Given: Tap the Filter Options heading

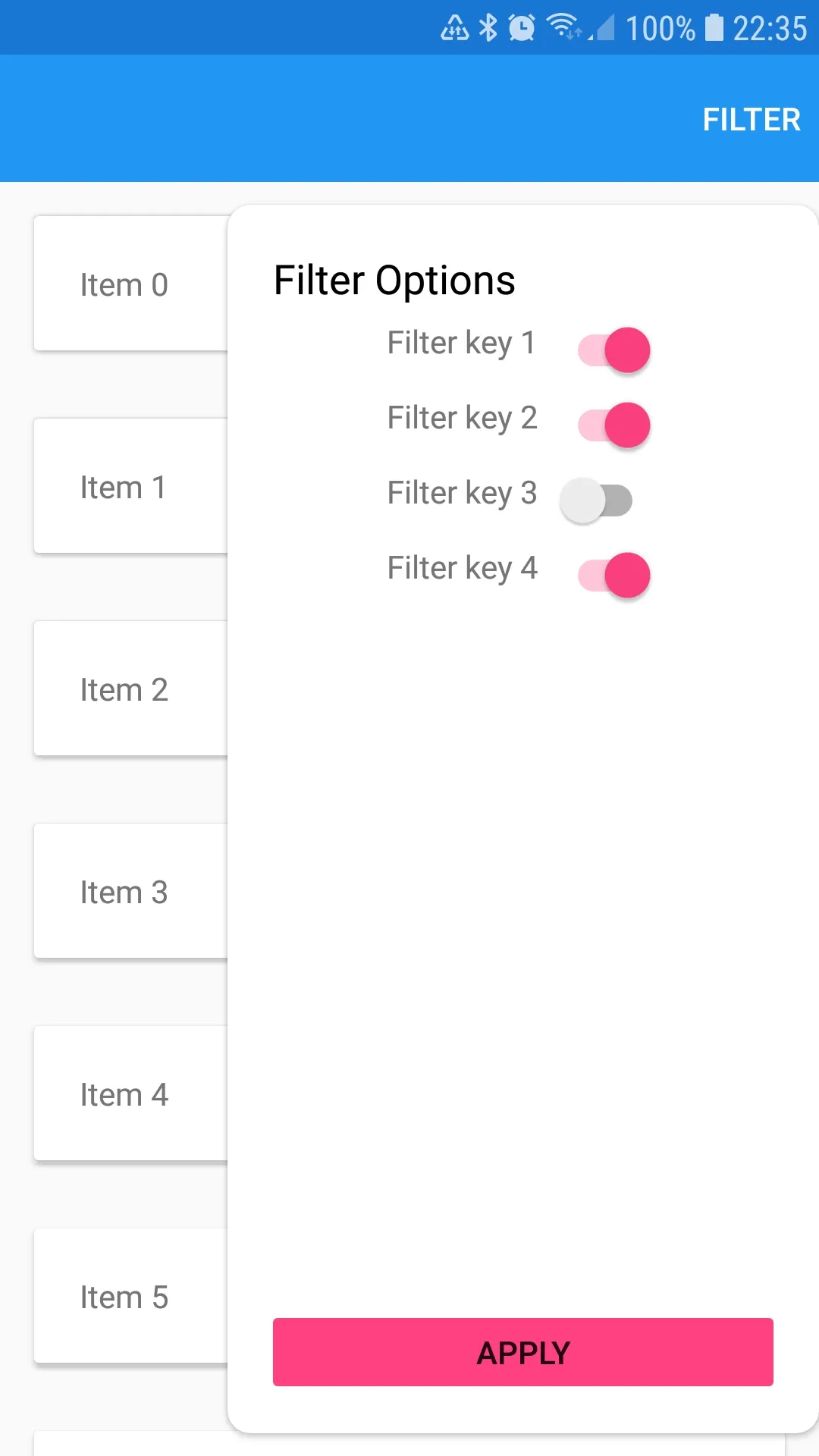Looking at the screenshot, I should [x=394, y=281].
